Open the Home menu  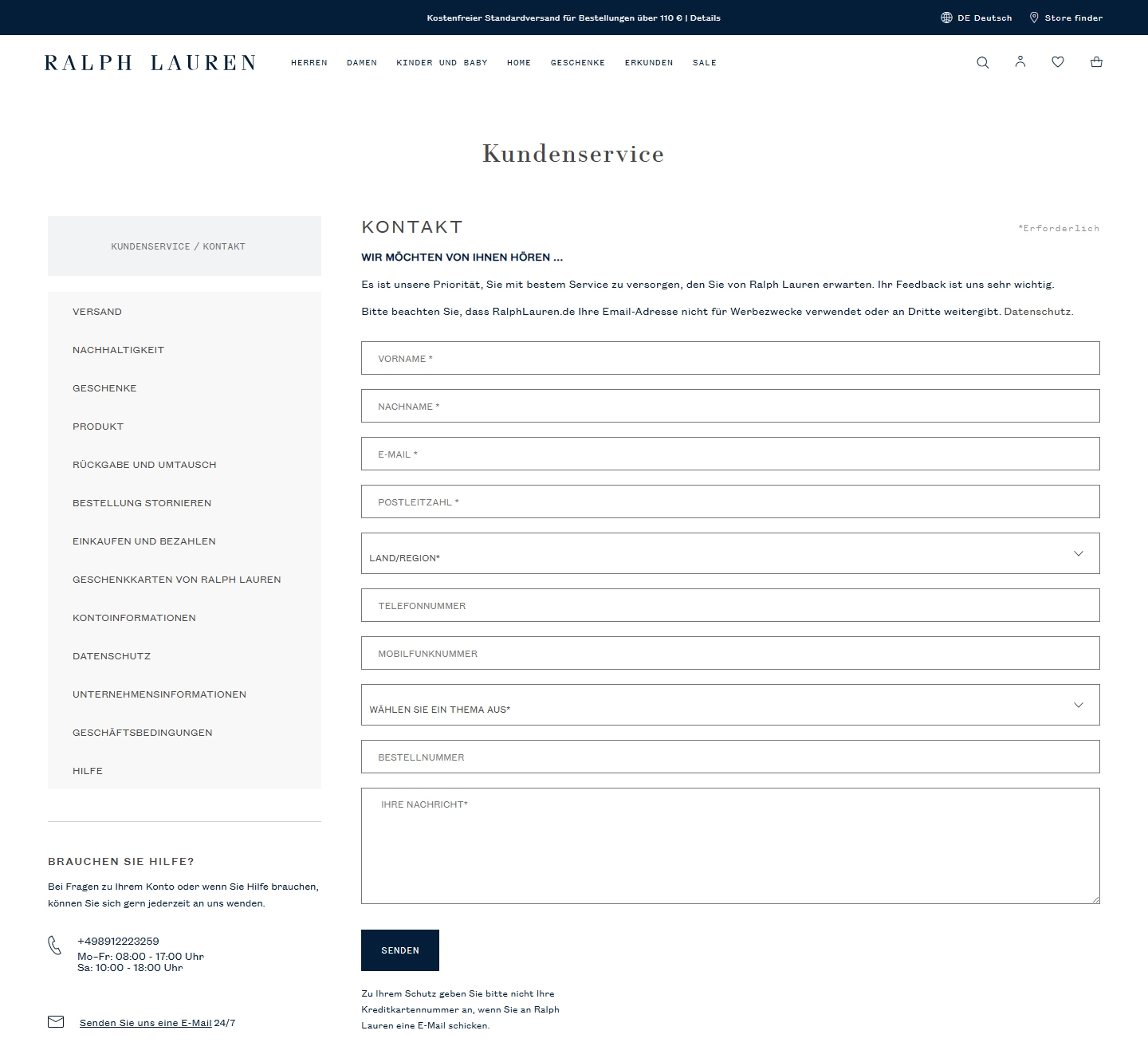[519, 62]
